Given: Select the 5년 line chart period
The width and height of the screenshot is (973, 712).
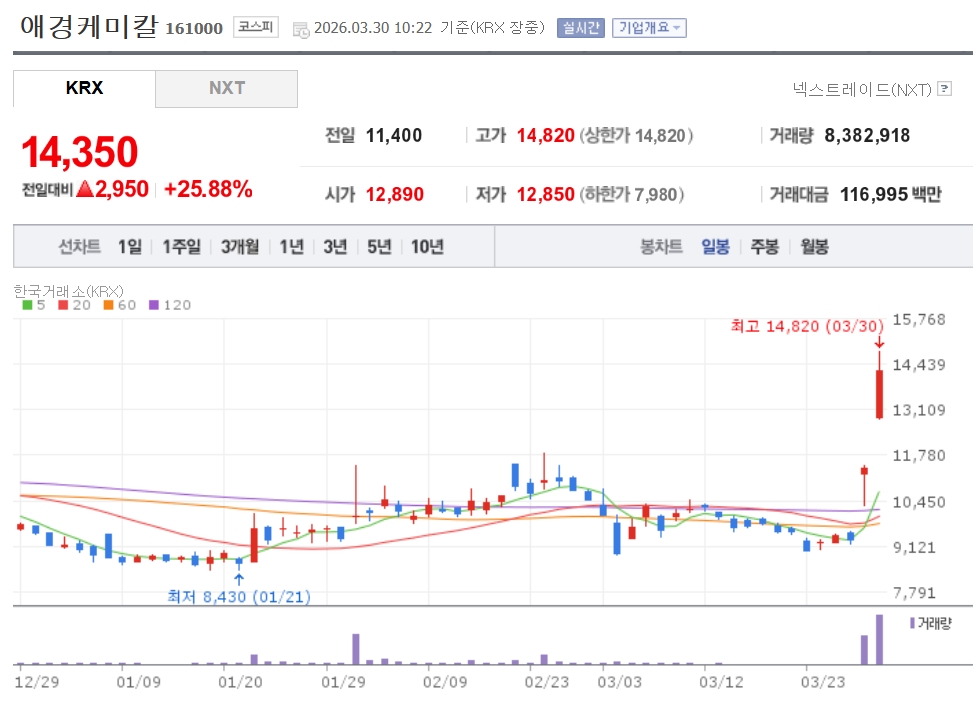Looking at the screenshot, I should point(379,246).
